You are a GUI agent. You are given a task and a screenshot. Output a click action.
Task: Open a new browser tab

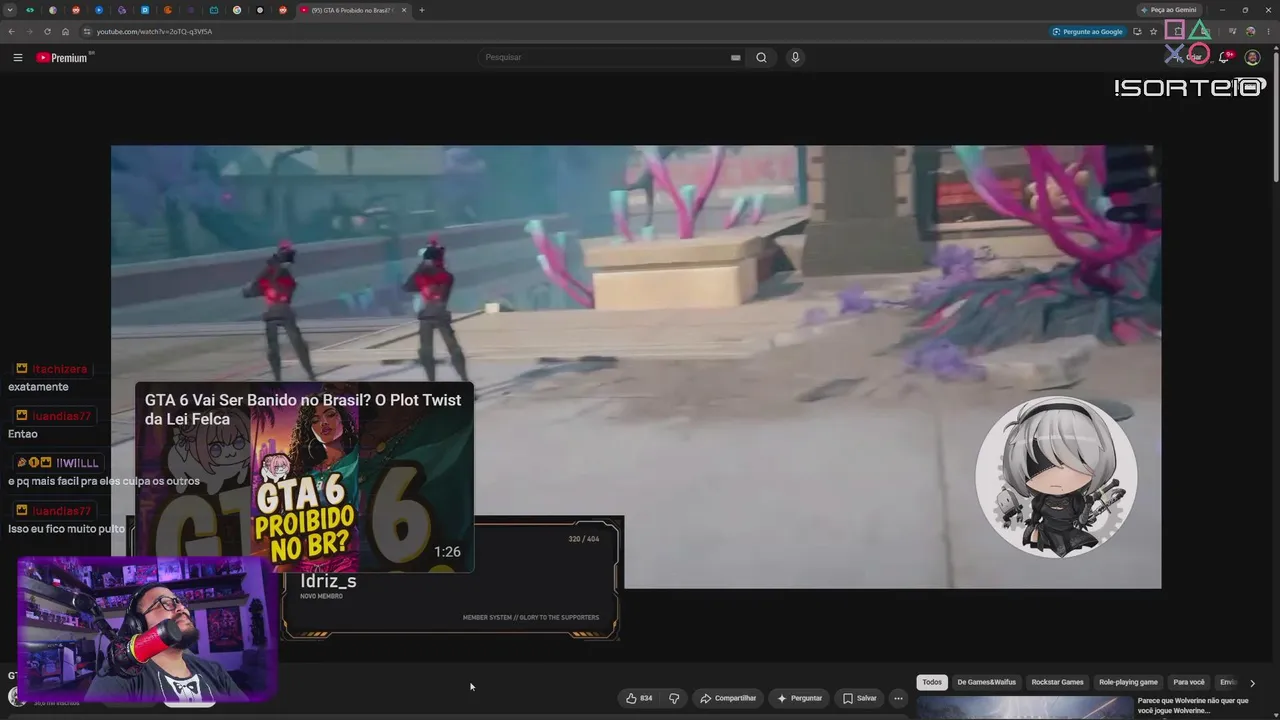click(x=422, y=10)
